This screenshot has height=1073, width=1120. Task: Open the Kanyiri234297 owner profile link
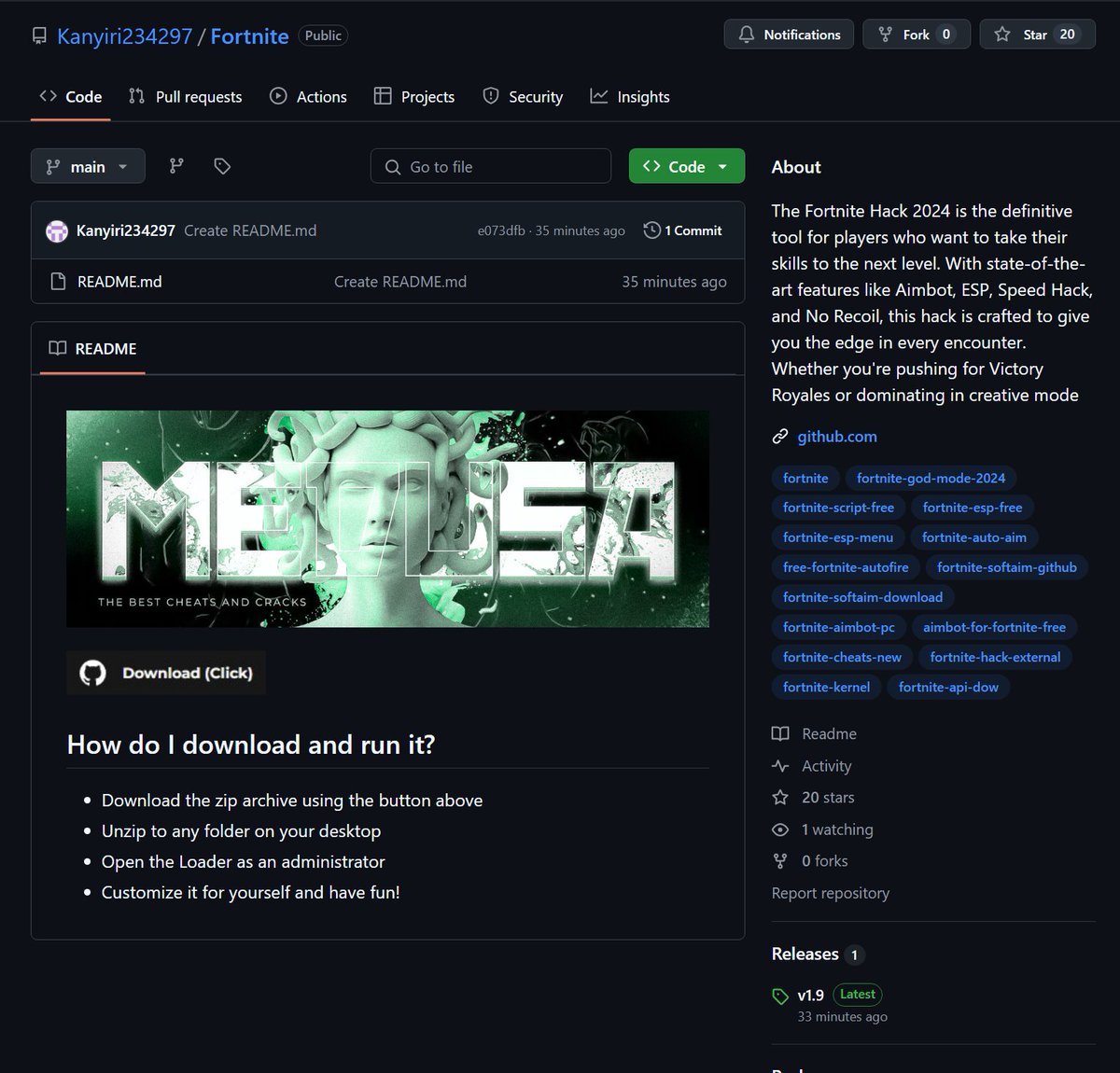click(124, 35)
